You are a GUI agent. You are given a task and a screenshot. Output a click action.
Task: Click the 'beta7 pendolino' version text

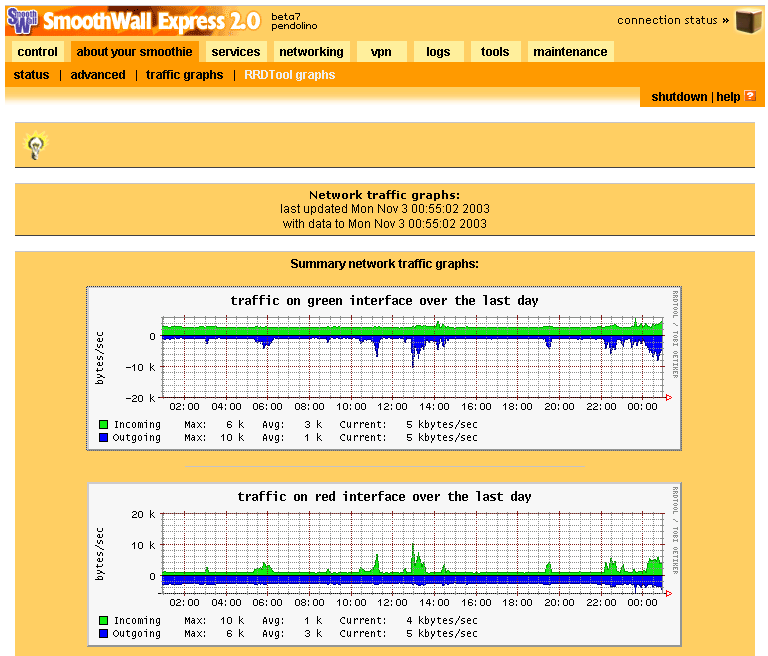point(294,21)
